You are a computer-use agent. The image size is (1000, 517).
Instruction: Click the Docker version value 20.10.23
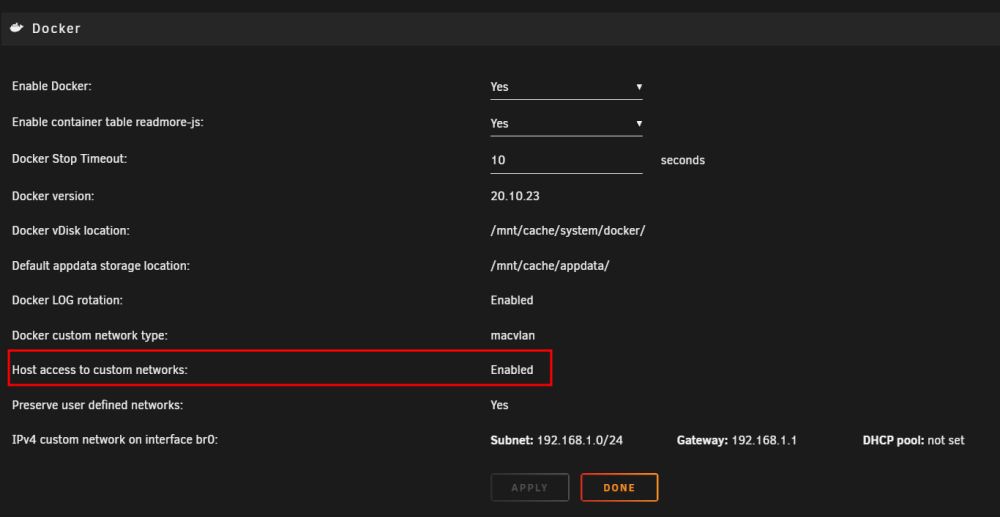515,196
